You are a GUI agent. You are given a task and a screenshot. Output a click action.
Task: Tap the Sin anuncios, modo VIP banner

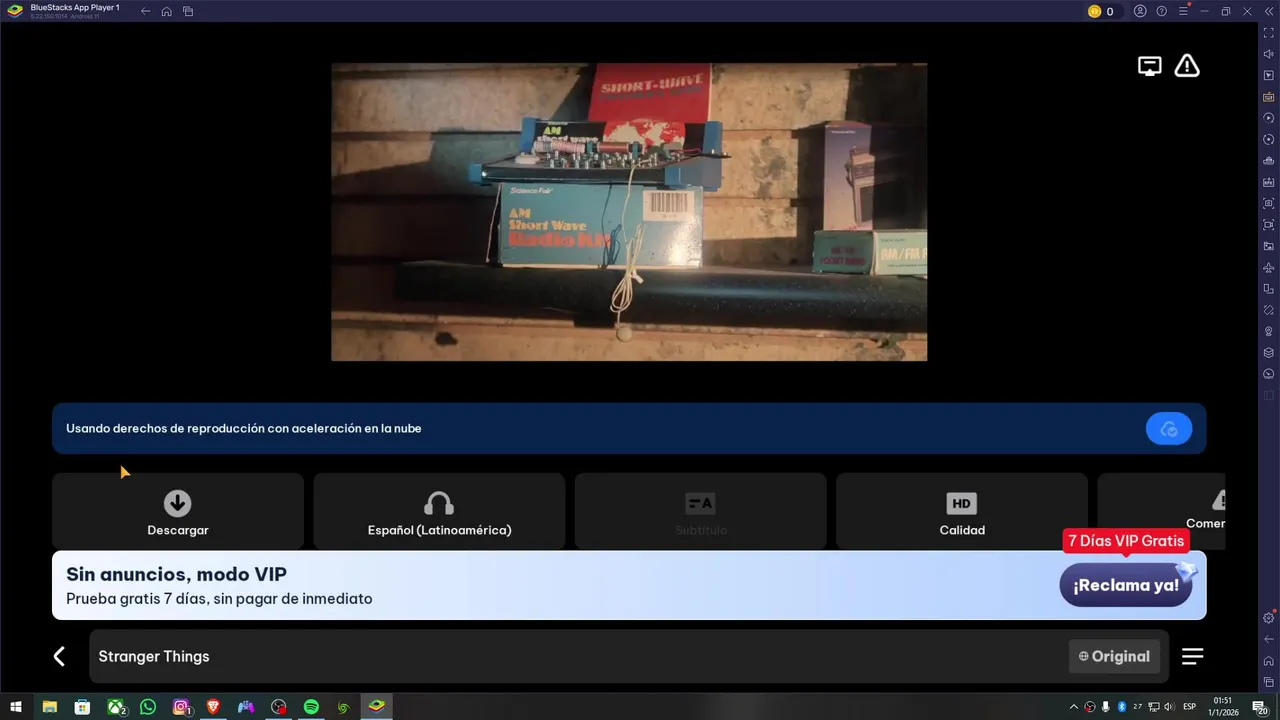(x=629, y=585)
